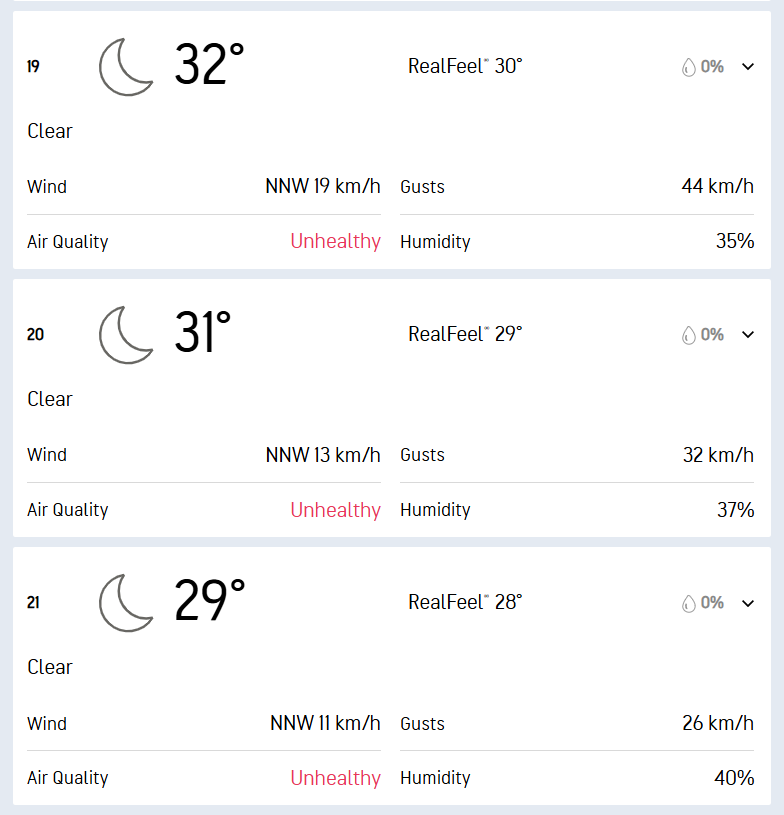
Task: Click the raindrop icon in hour 19 card
Action: (x=688, y=67)
